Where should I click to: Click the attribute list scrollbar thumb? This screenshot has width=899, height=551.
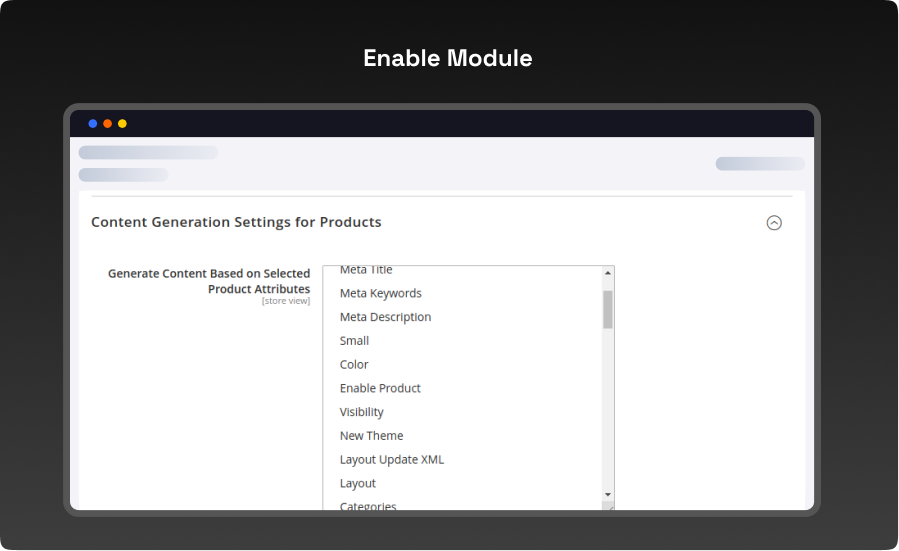pyautogui.click(x=607, y=310)
